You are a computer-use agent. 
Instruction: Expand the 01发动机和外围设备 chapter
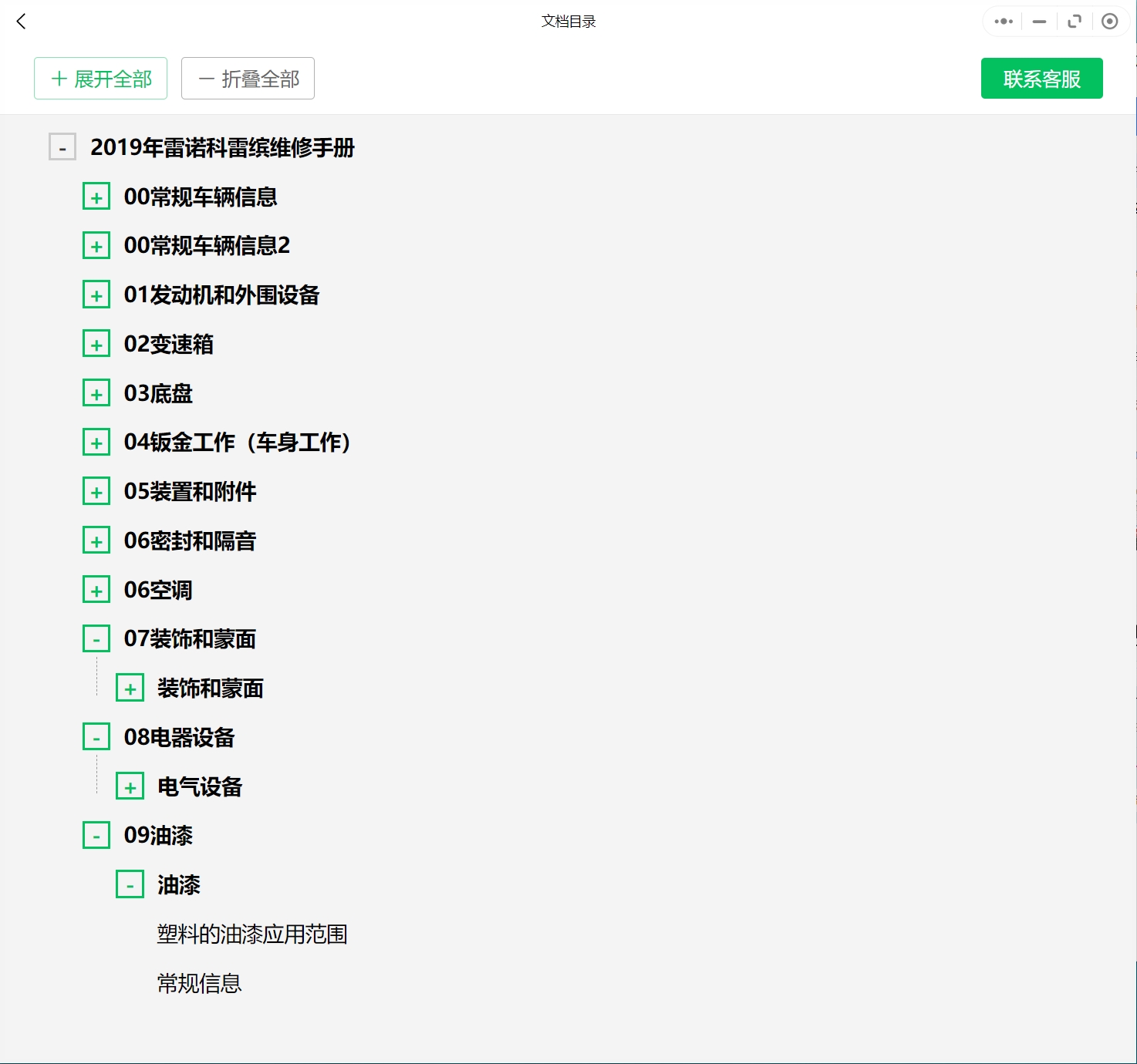(x=96, y=295)
